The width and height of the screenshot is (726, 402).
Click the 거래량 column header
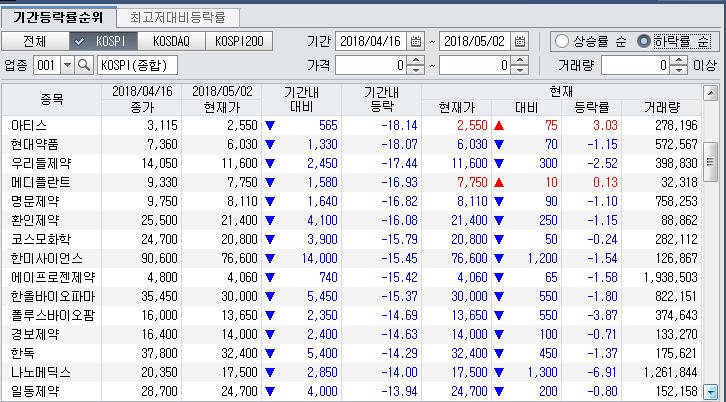point(662,107)
